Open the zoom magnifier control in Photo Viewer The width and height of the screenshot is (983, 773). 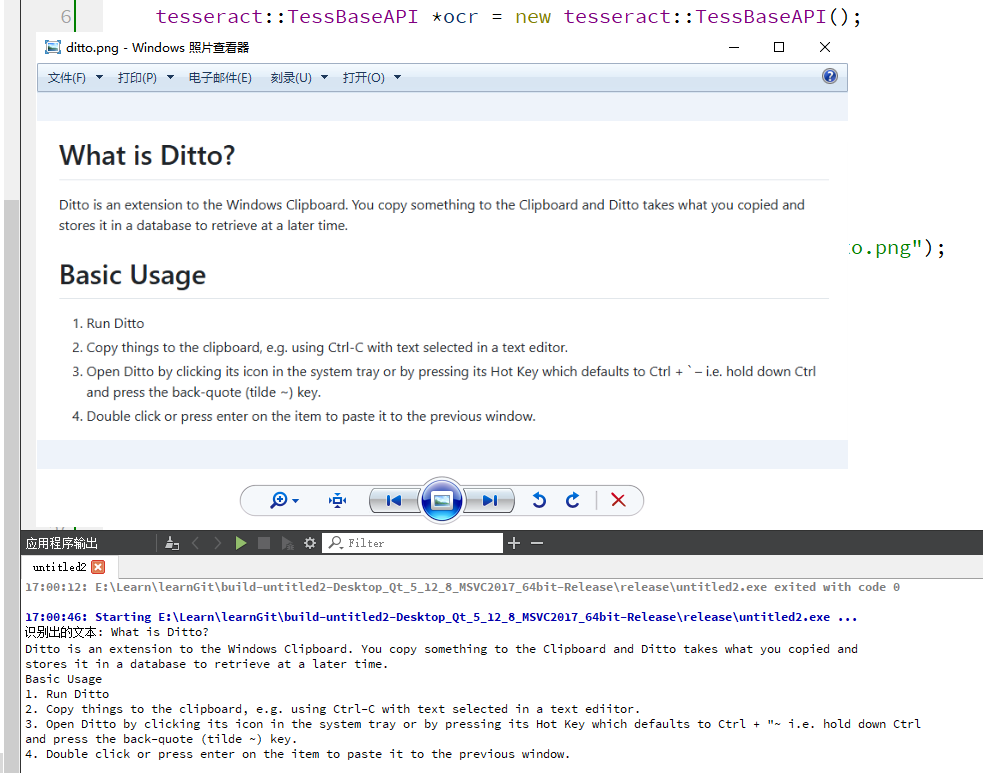[279, 500]
